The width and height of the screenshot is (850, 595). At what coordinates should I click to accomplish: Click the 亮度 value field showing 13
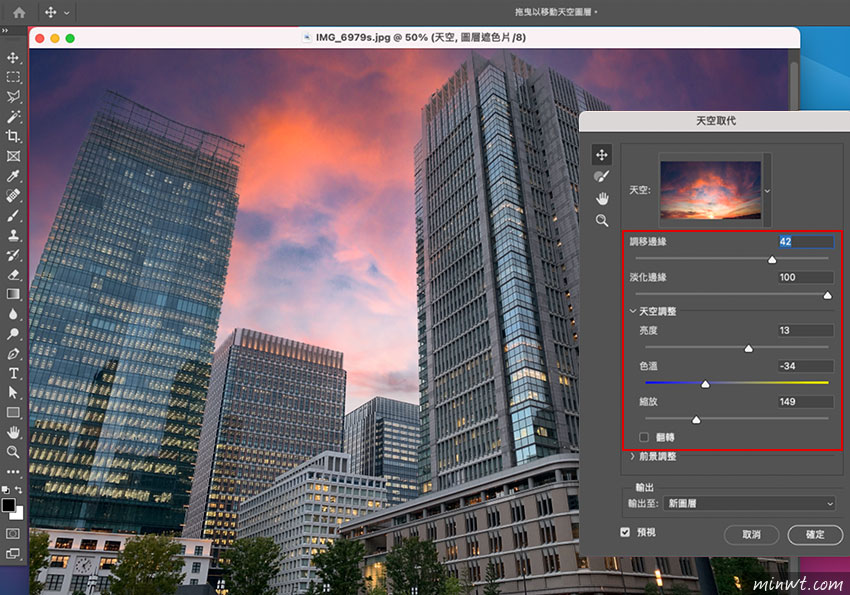(806, 331)
